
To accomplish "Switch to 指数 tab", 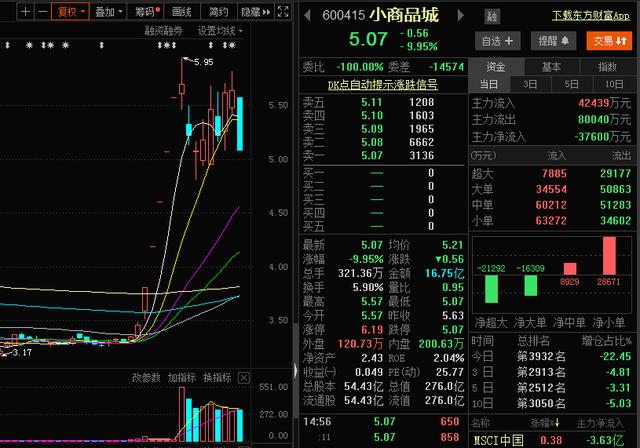I will (x=607, y=67).
